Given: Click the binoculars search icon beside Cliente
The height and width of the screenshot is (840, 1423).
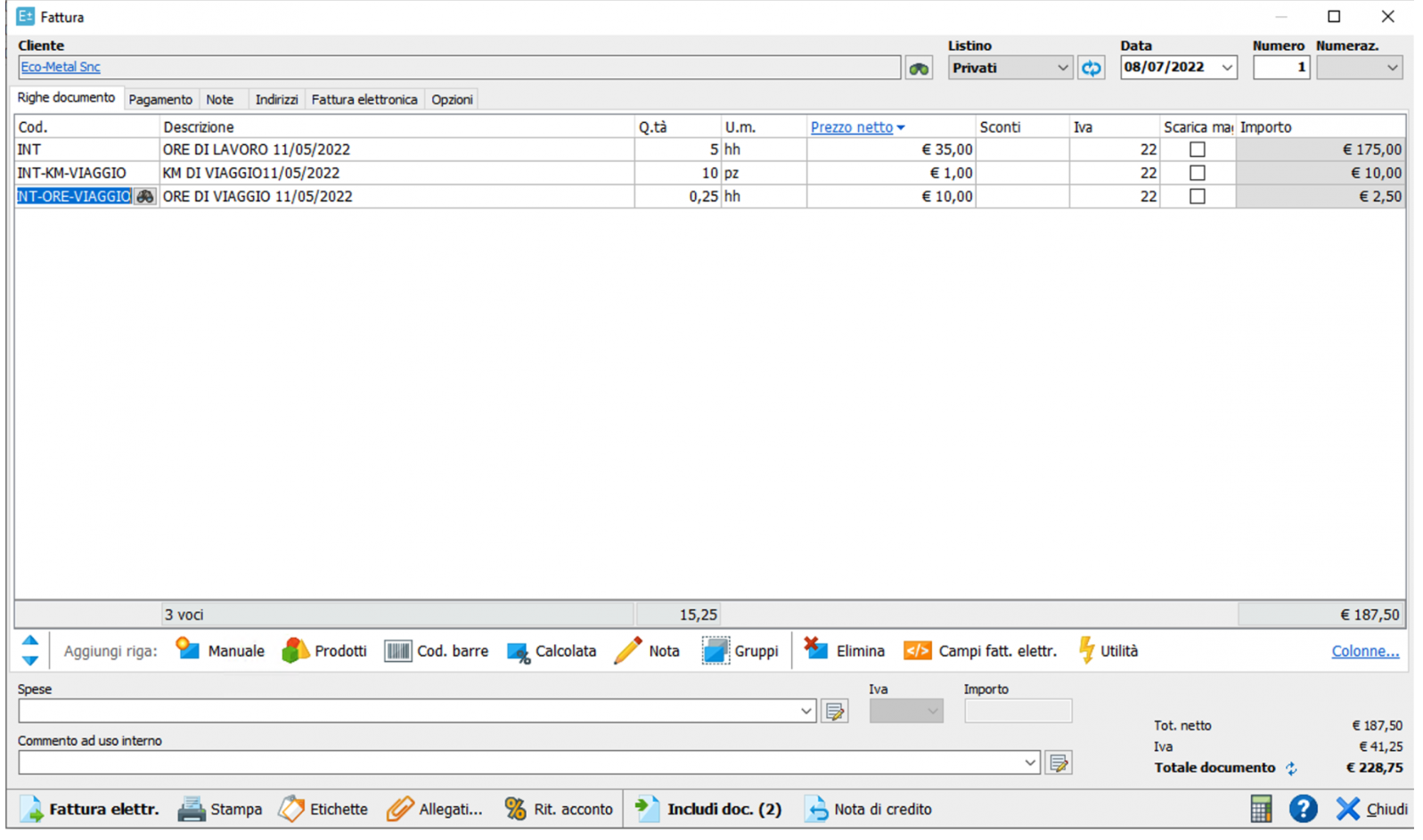Looking at the screenshot, I should pyautogui.click(x=919, y=69).
